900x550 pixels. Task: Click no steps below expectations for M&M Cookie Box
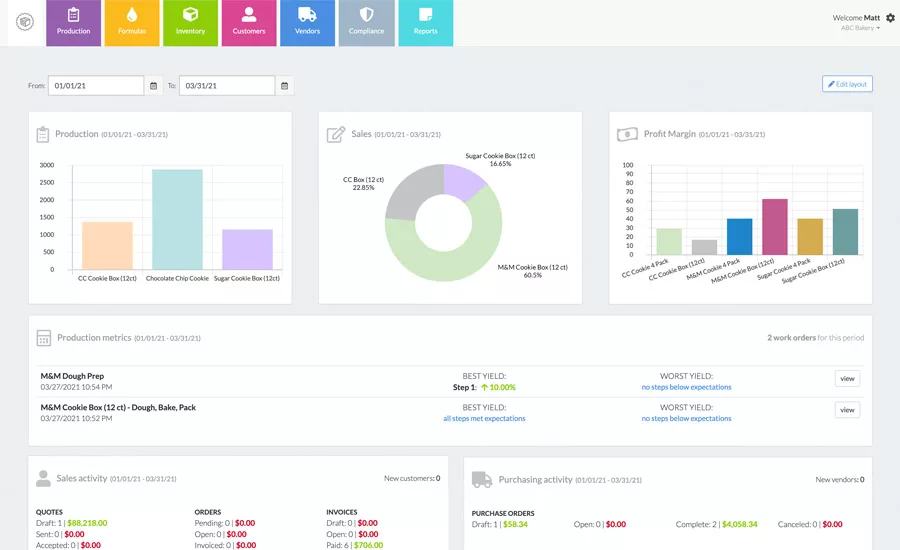686,419
